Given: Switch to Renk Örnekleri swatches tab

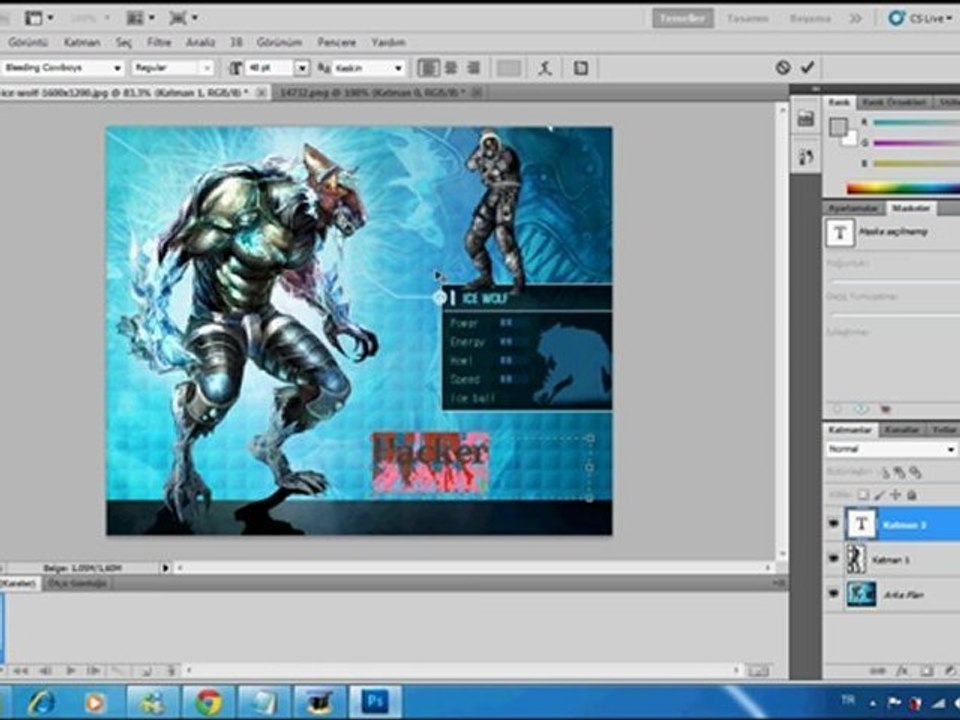Looking at the screenshot, I should click(893, 102).
